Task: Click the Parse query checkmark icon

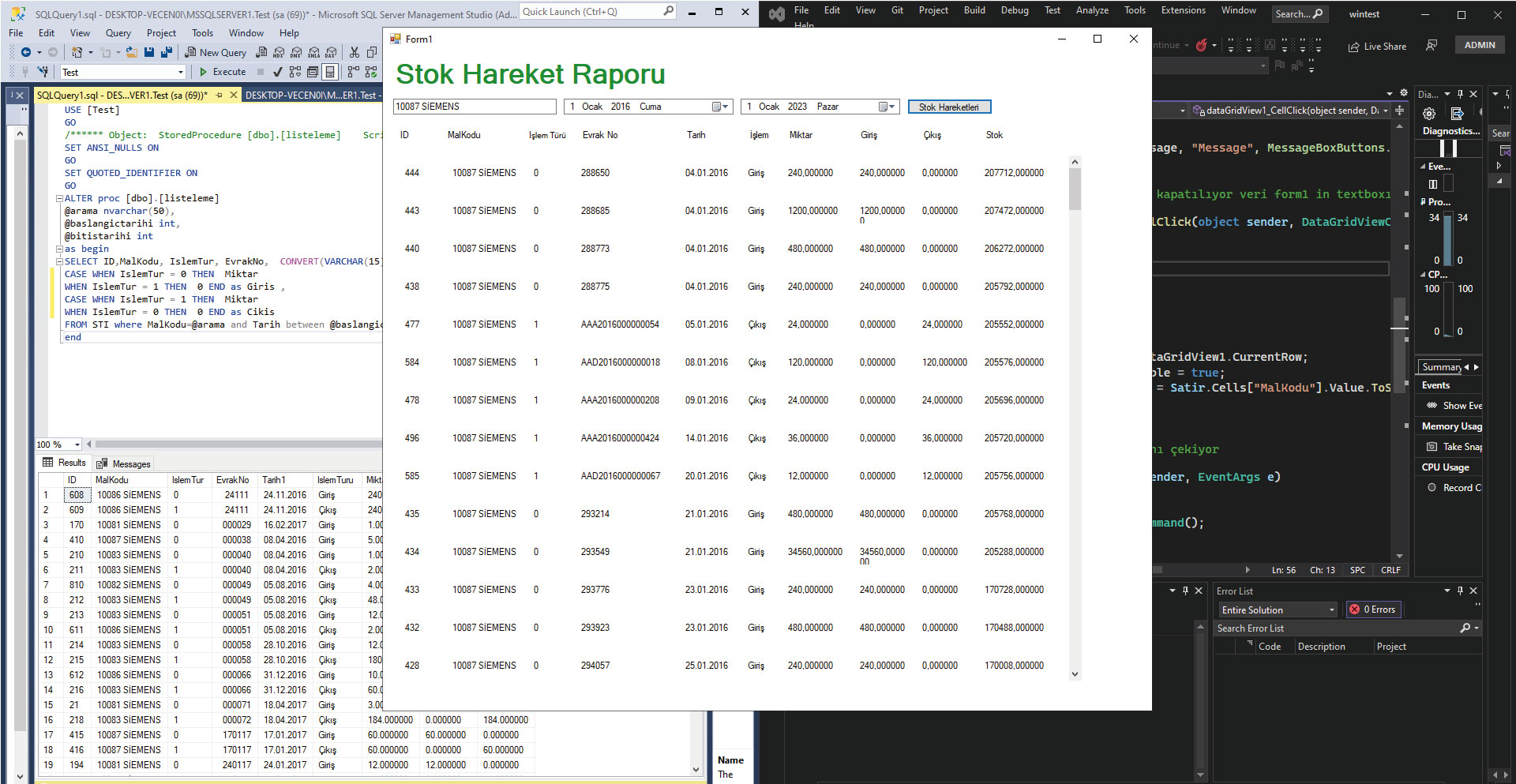Action: click(277, 72)
